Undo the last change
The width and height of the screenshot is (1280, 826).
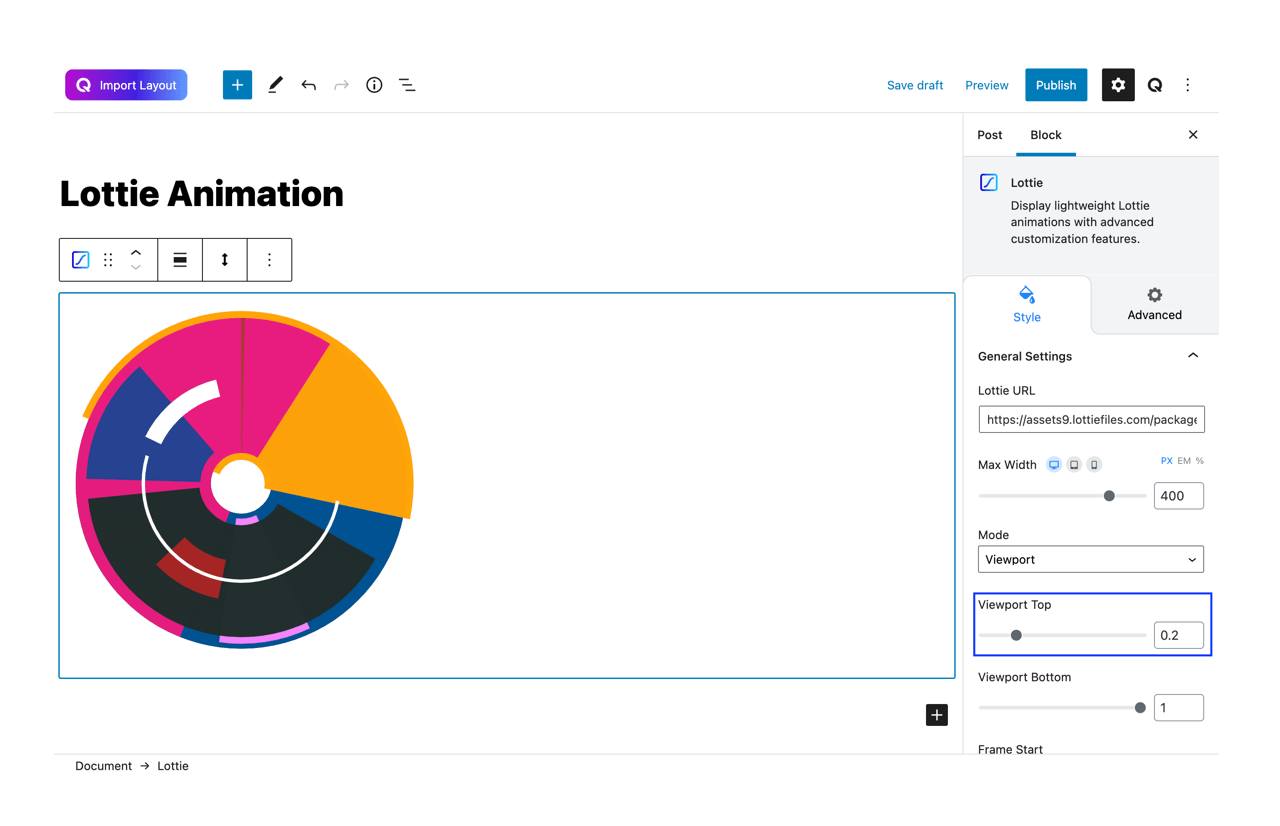[x=308, y=85]
